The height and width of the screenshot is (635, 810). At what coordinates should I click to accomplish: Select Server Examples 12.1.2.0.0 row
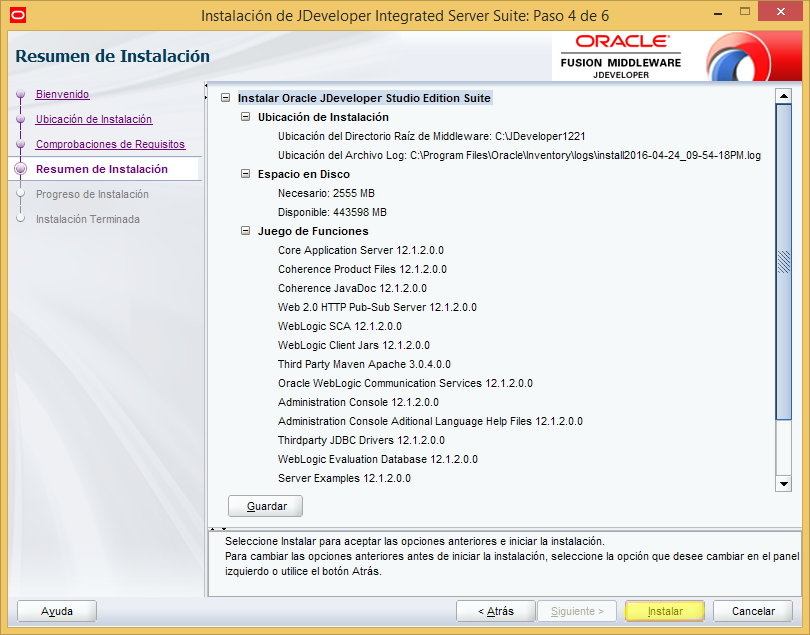click(x=344, y=478)
